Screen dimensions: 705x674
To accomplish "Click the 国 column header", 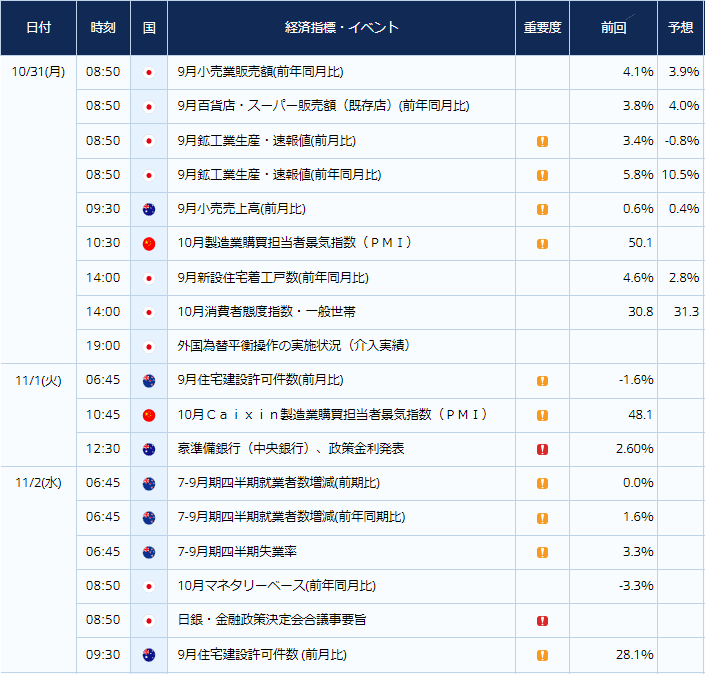I will point(149,27).
